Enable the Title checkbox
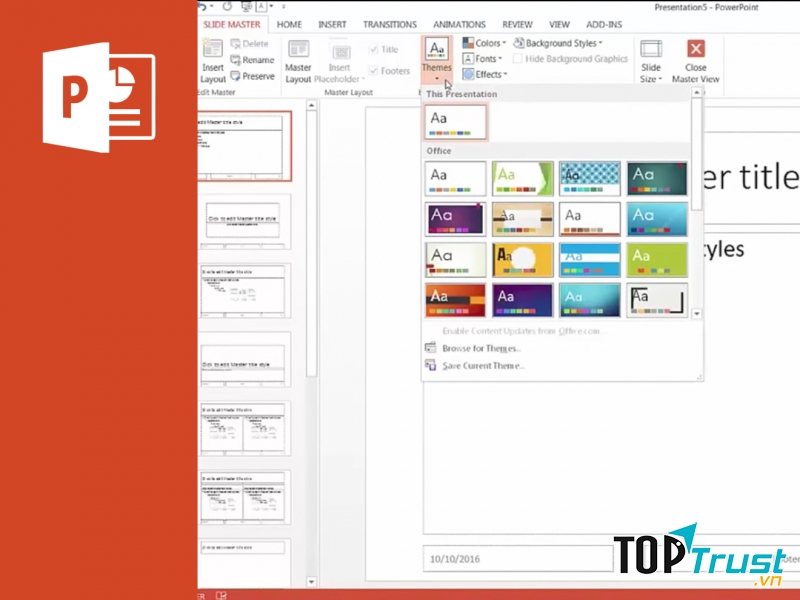 (372, 50)
